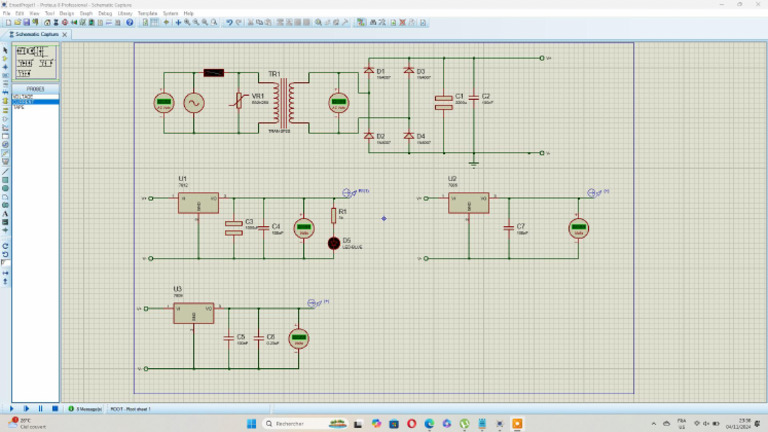
Task: Open the Help menu
Action: 189,13
